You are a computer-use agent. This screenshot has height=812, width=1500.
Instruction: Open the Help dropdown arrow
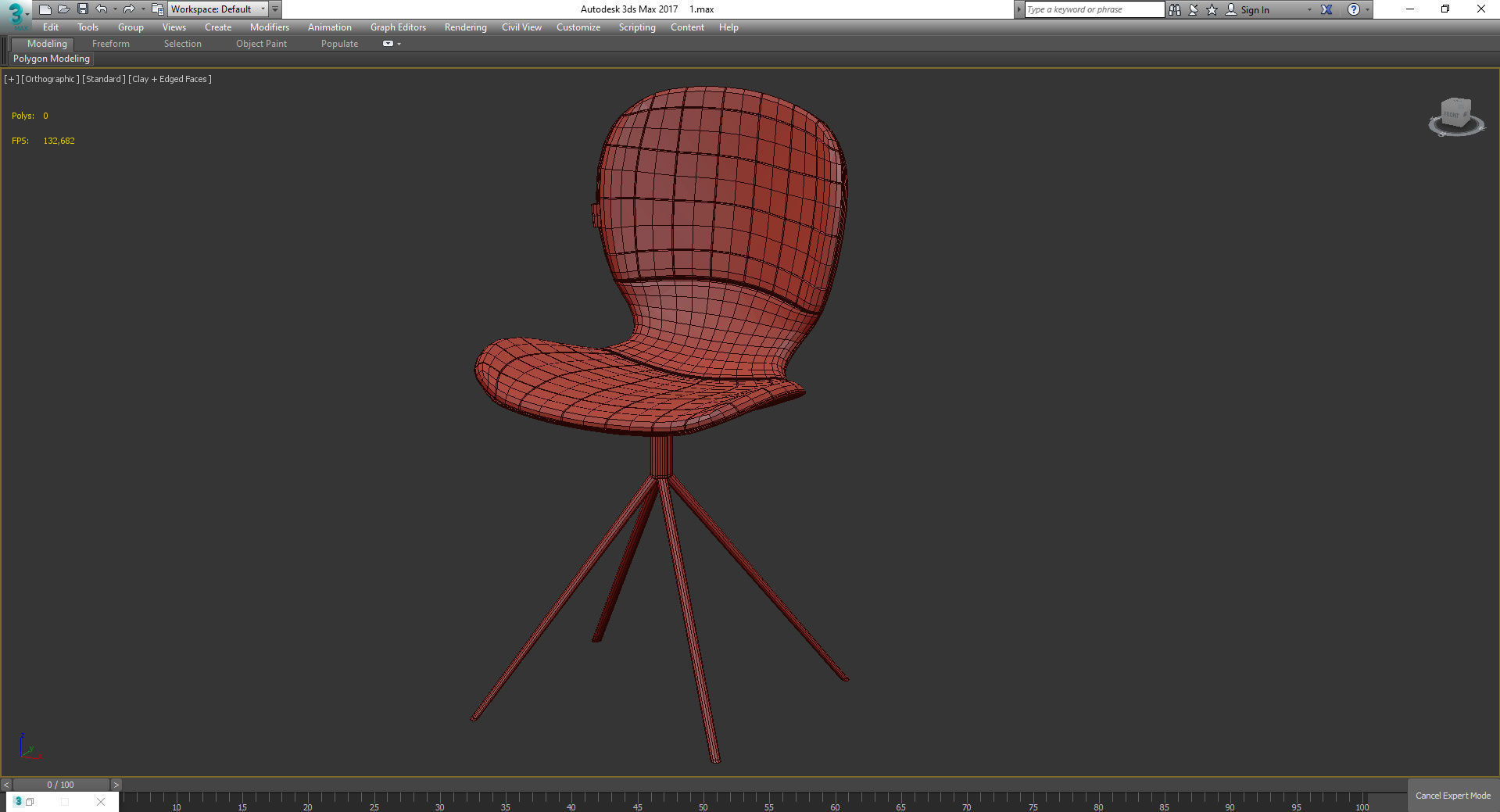point(1367,10)
